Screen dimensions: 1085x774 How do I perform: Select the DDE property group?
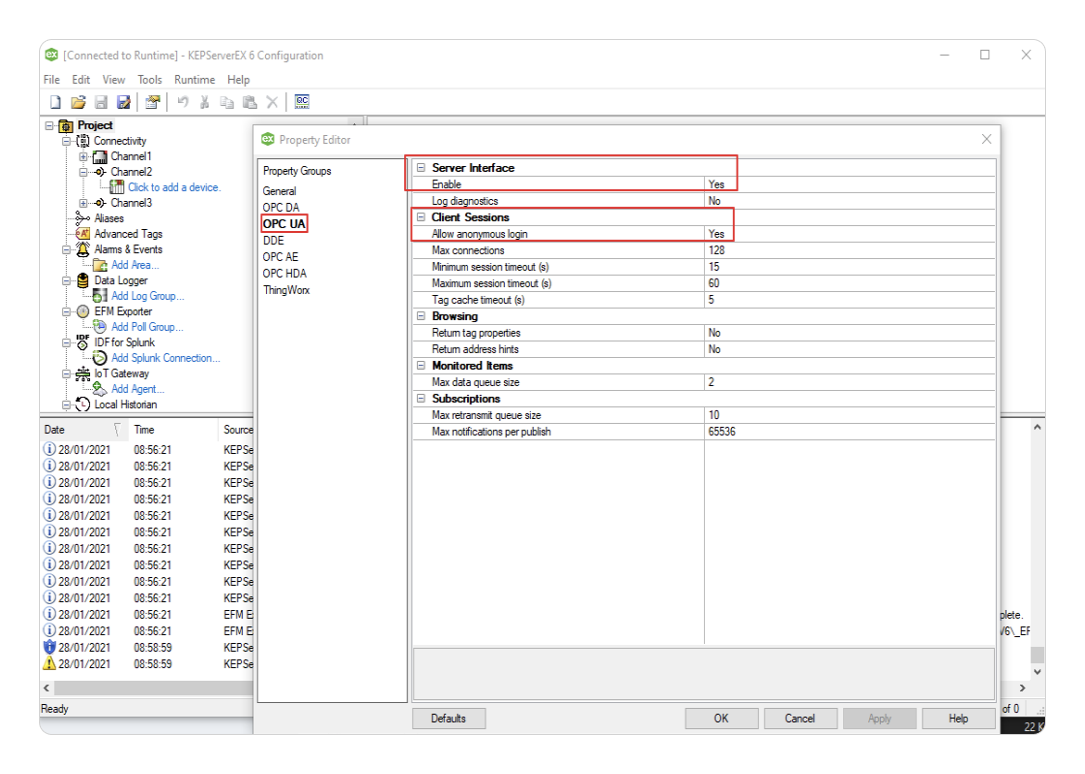click(x=273, y=240)
